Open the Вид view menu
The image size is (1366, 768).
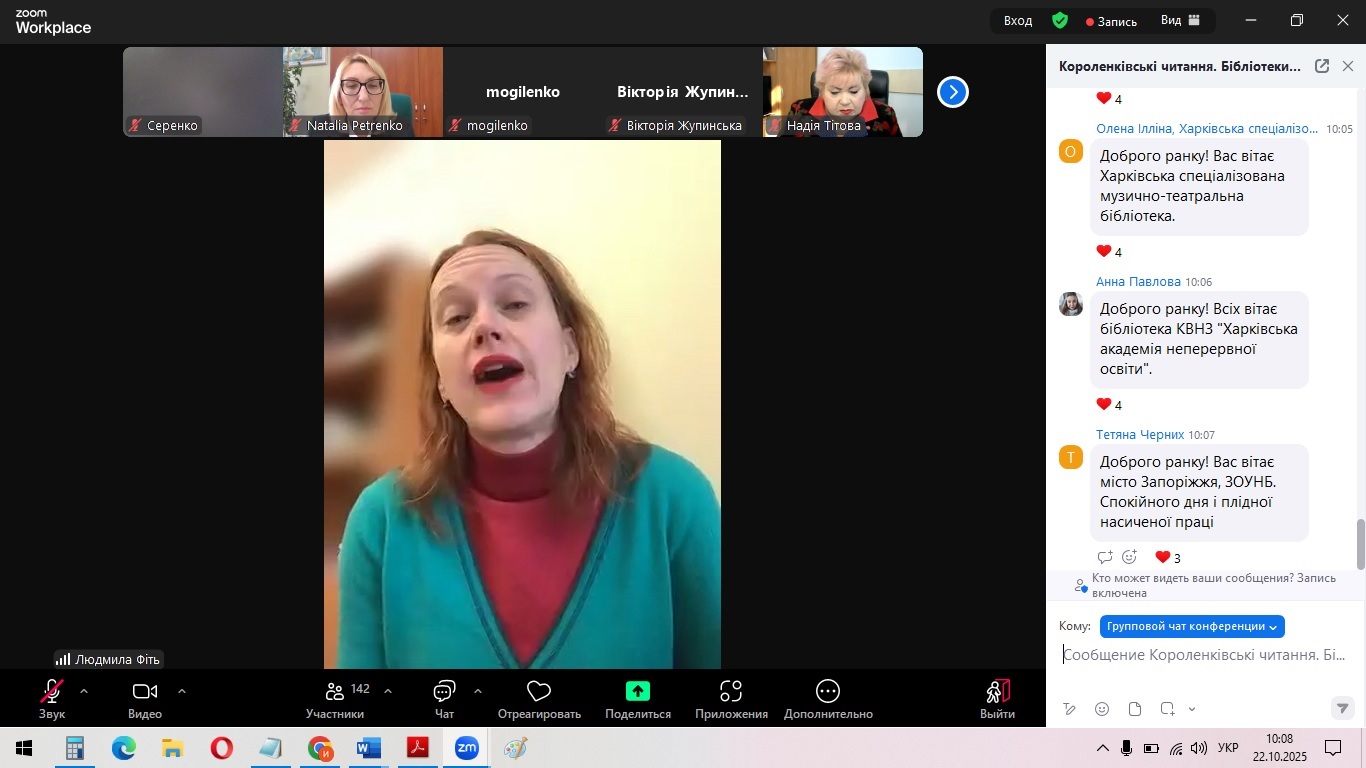[x=1180, y=20]
